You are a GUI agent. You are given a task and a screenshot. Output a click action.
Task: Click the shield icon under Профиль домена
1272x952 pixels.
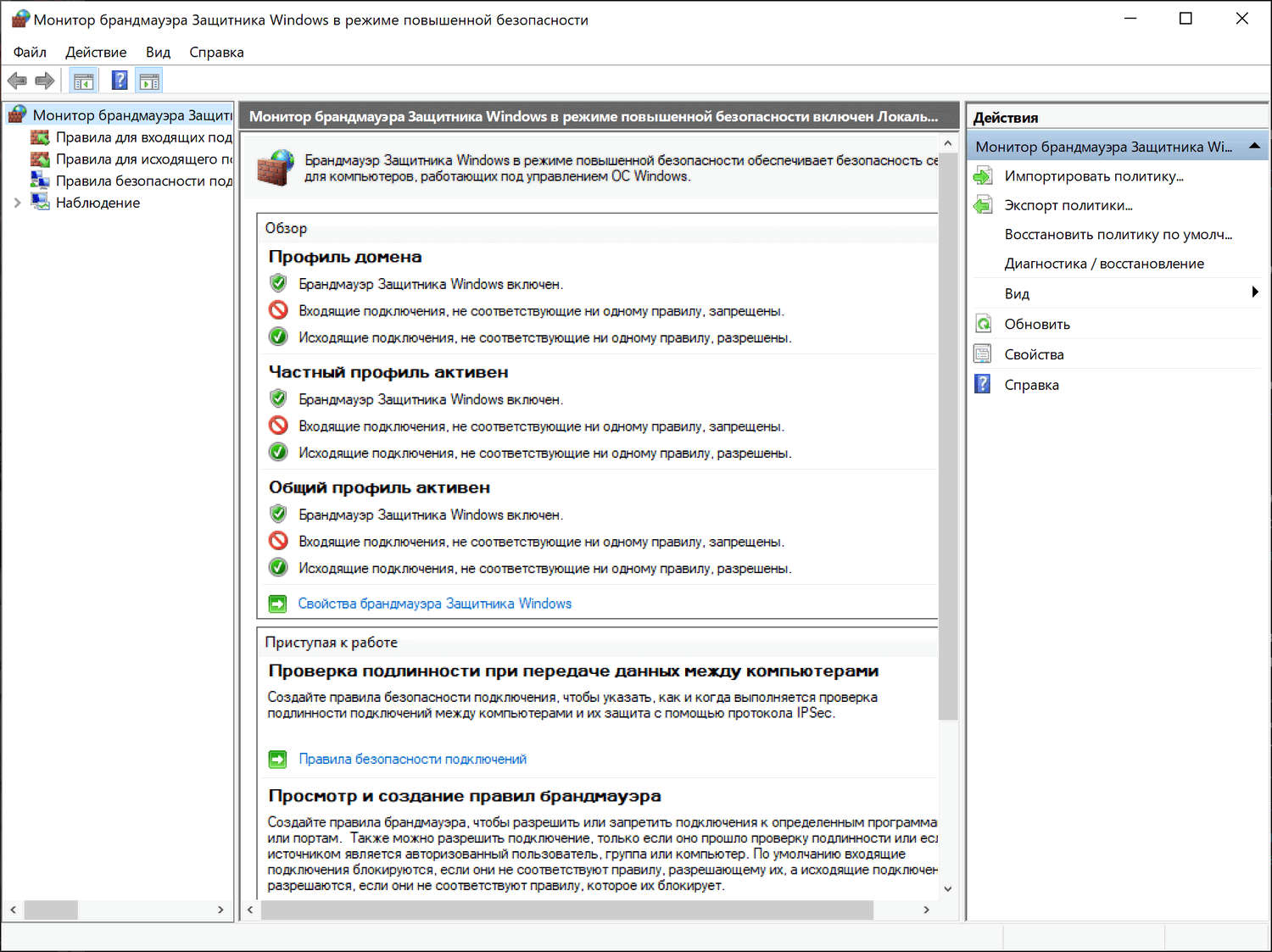(x=278, y=283)
